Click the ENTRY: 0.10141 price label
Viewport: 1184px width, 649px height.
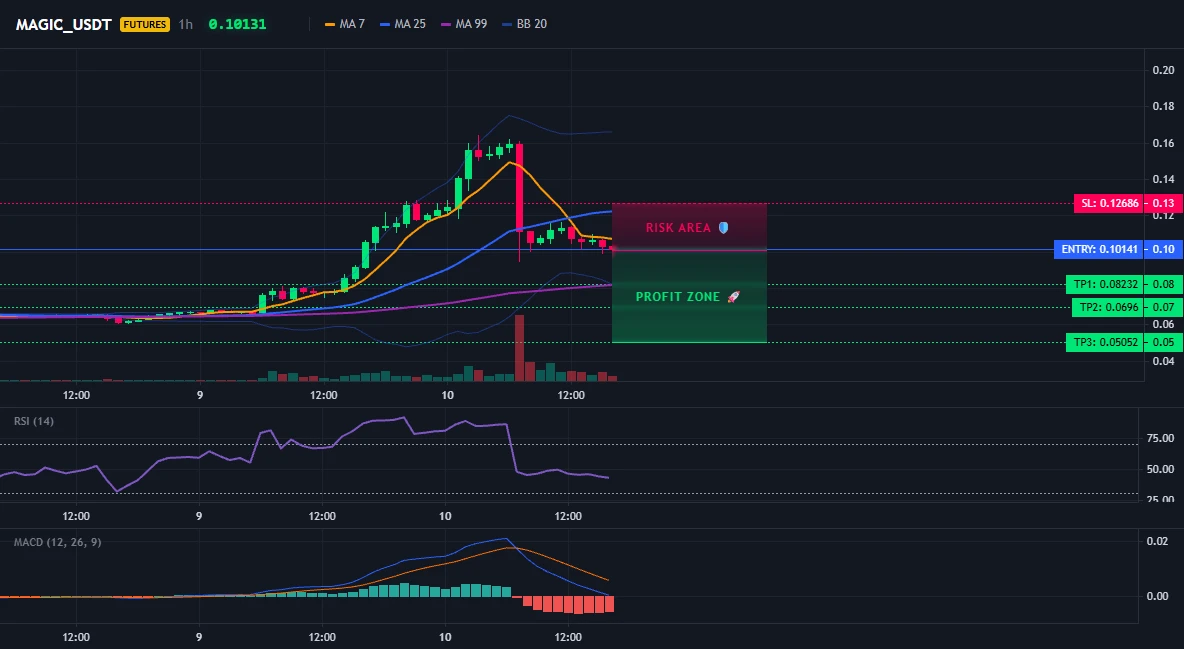(x=1099, y=249)
